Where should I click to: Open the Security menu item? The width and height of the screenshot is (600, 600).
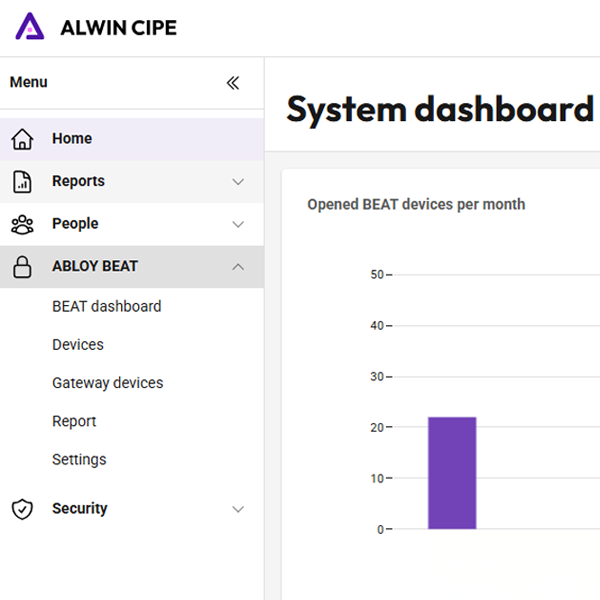tap(132, 509)
